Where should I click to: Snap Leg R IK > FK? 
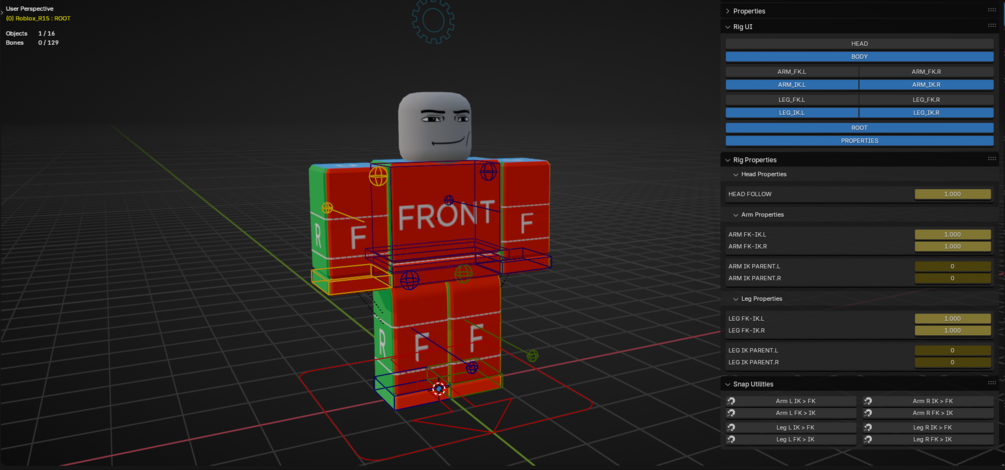tap(928, 428)
